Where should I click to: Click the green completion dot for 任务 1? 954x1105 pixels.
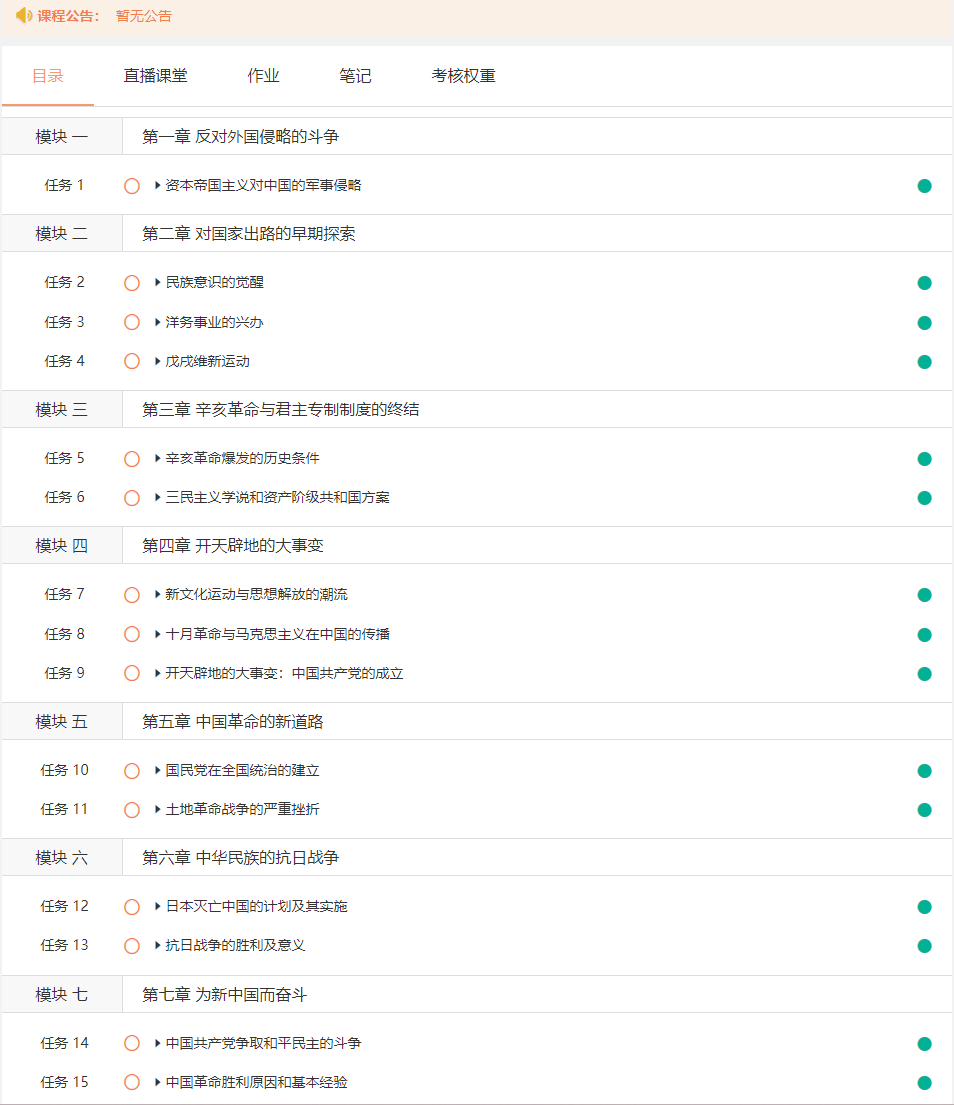(924, 185)
